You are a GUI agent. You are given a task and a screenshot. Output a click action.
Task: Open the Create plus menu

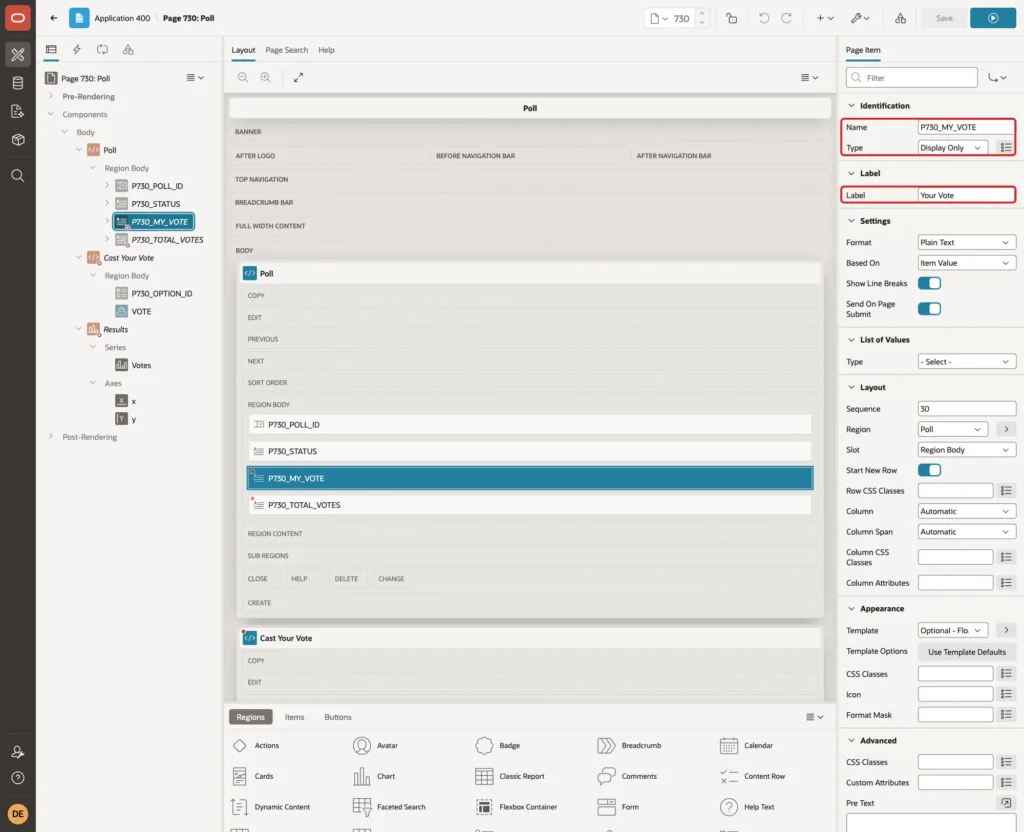pos(825,18)
